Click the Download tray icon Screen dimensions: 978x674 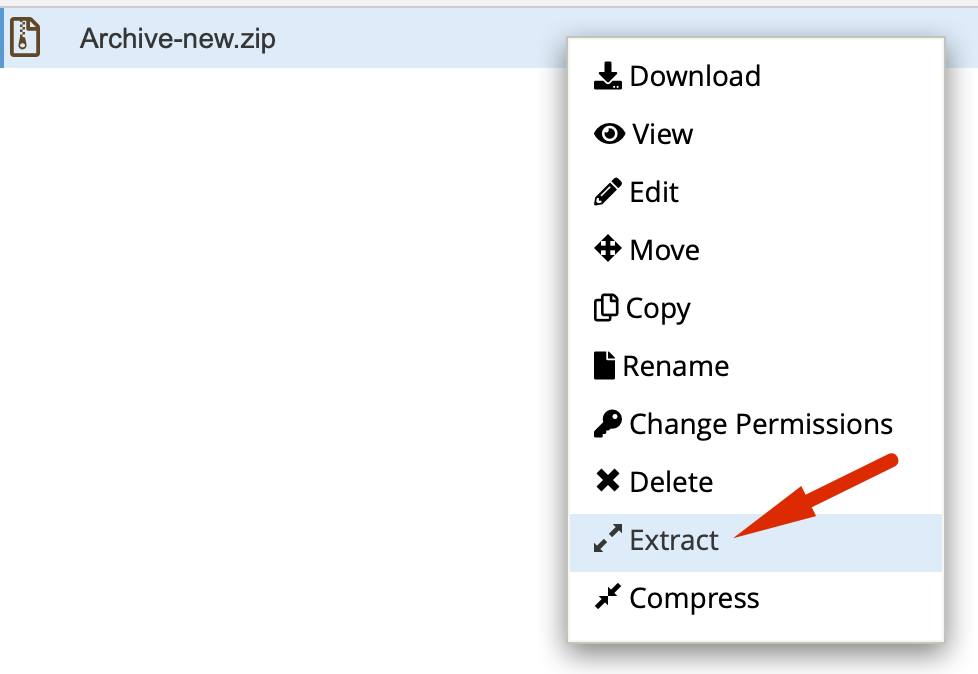(x=608, y=76)
